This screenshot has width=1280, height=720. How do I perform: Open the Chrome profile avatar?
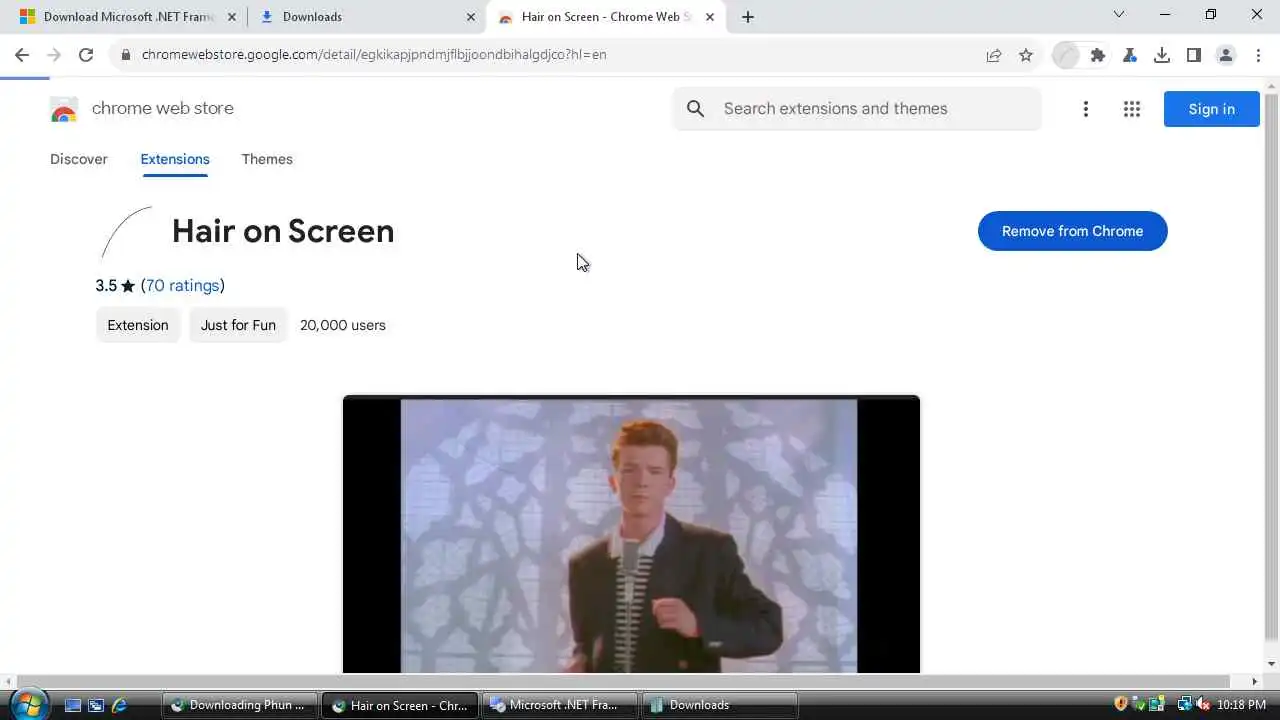click(x=1226, y=55)
